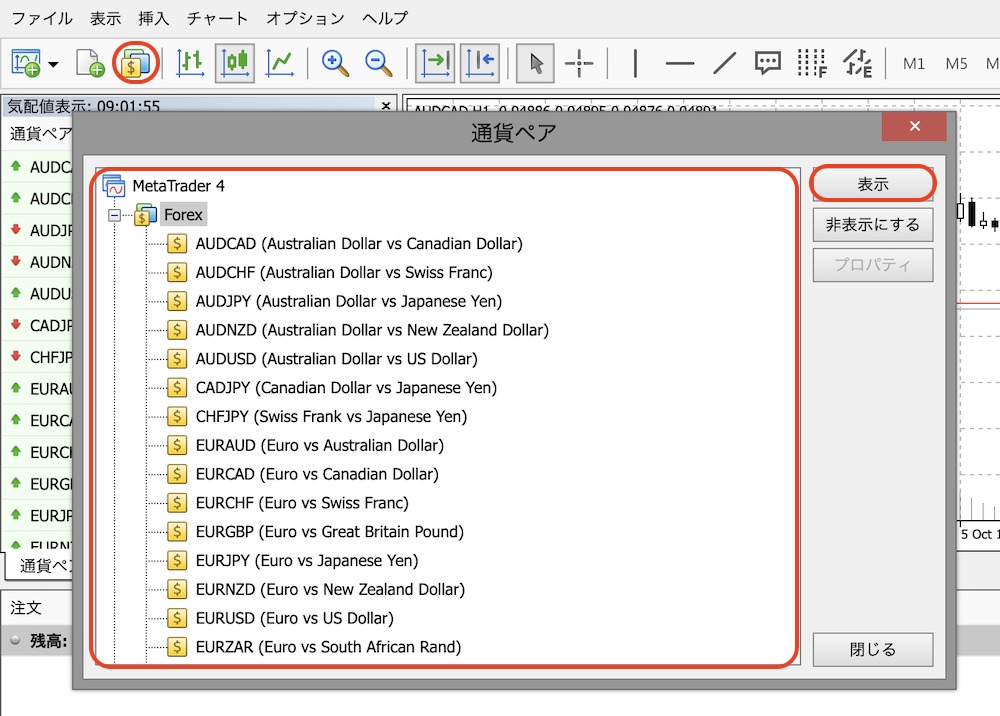Set the chart timeframe to M1

click(x=913, y=64)
